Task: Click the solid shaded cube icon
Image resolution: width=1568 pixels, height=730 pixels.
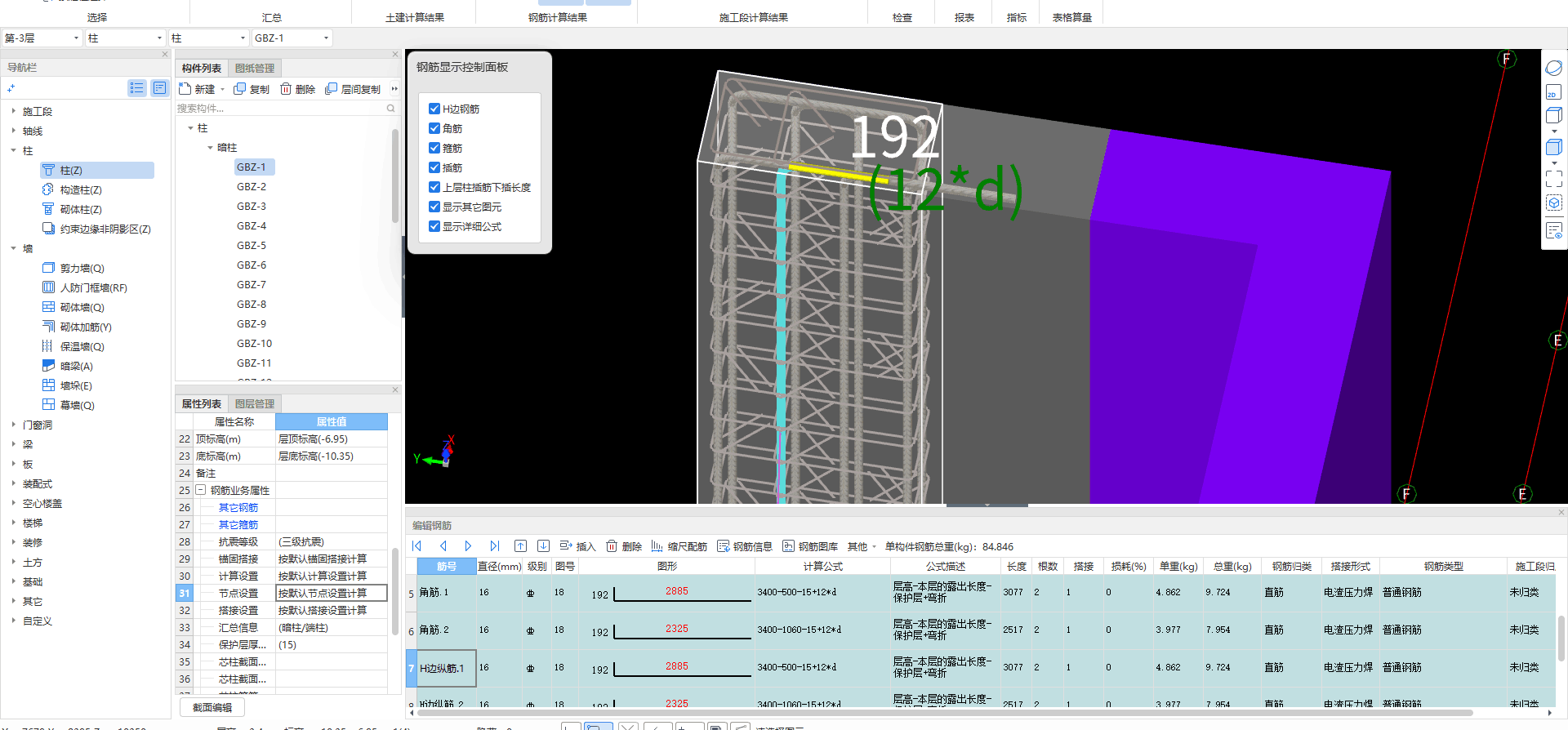Action: point(1554,147)
